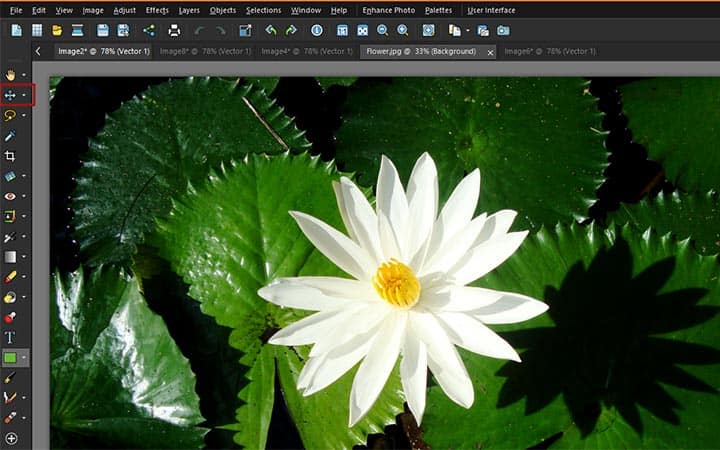720x450 pixels.
Task: Switch to Image8 tab
Action: pos(205,51)
